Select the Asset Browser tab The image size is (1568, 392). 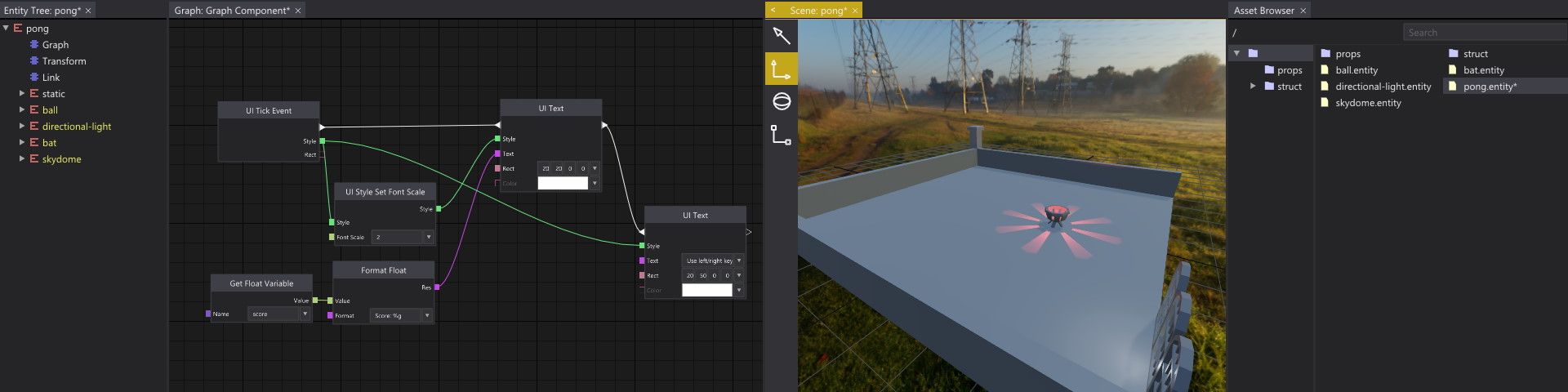pos(1263,11)
